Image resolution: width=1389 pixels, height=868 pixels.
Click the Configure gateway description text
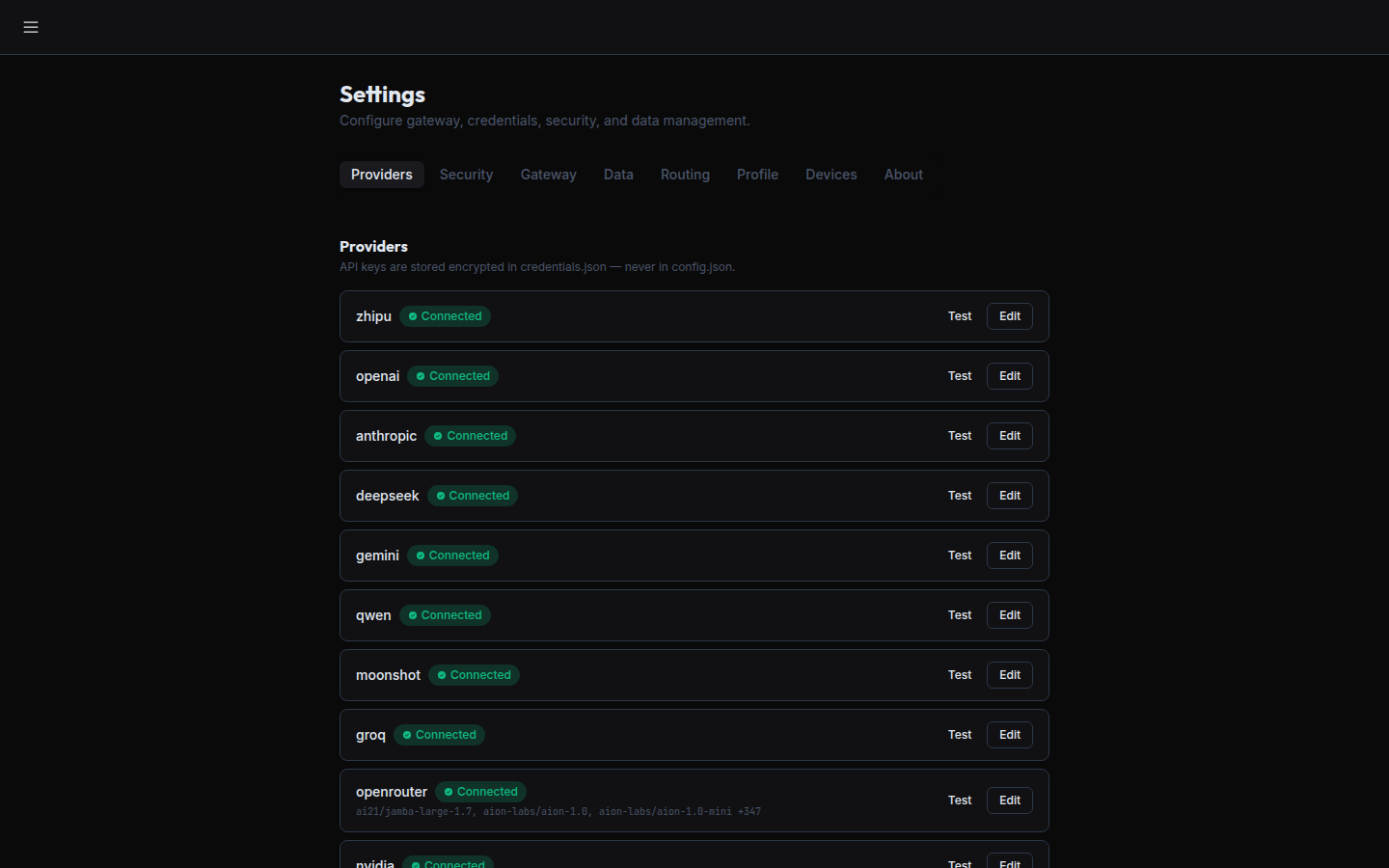coord(545,121)
